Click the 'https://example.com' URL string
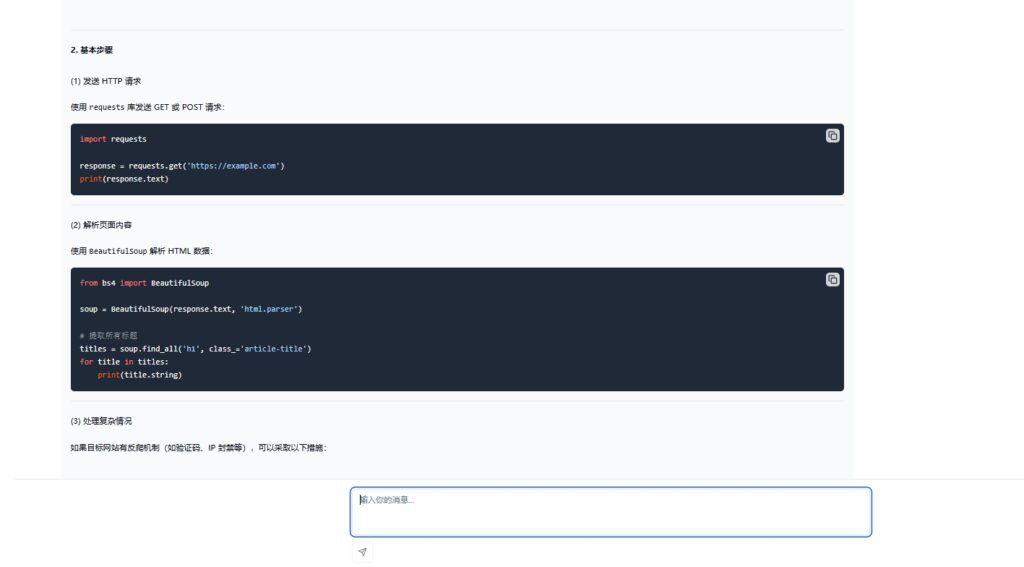The width and height of the screenshot is (1024, 567). point(233,166)
